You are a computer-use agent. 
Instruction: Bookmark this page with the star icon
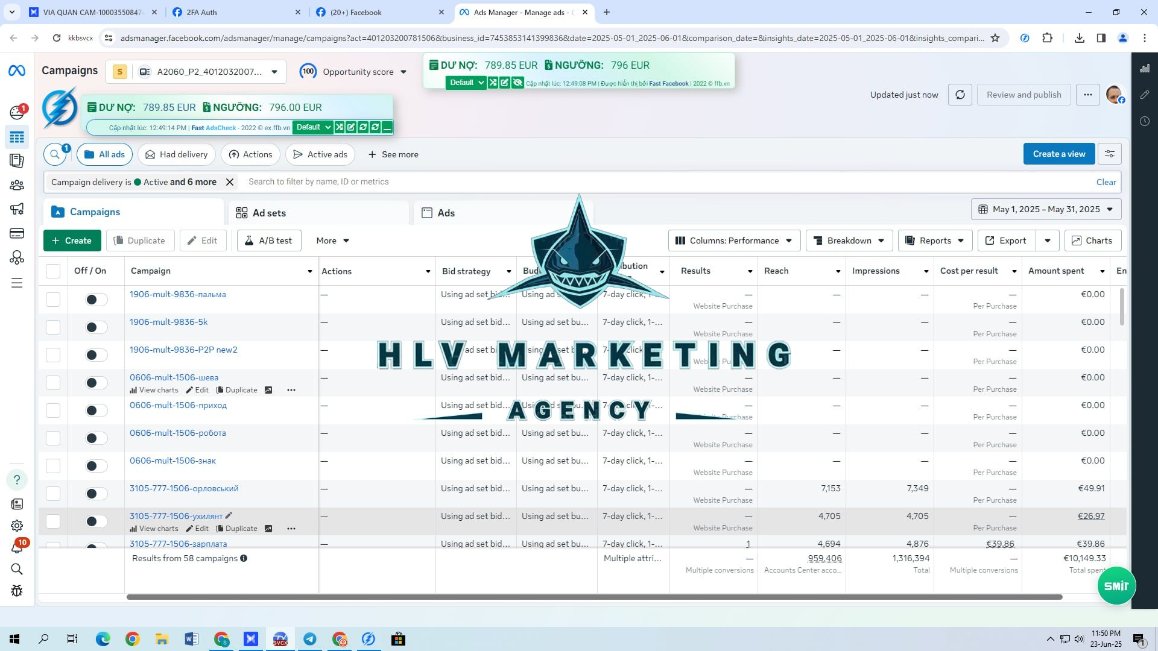[x=995, y=38]
